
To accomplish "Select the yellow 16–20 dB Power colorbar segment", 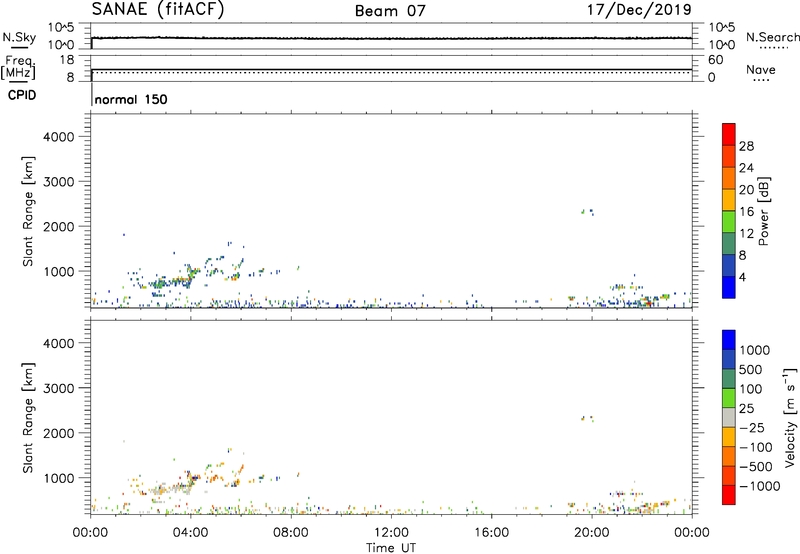I will point(729,199).
